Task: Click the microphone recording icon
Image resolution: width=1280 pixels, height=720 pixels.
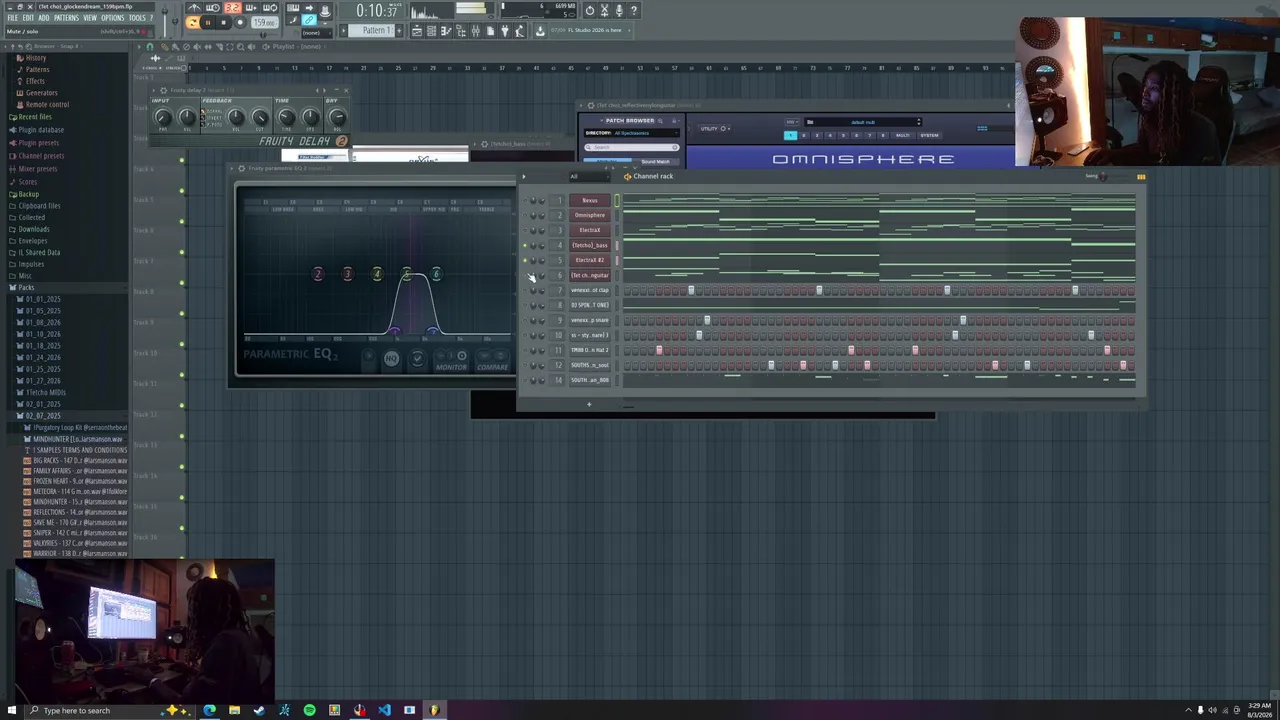Action: pyautogui.click(x=619, y=10)
